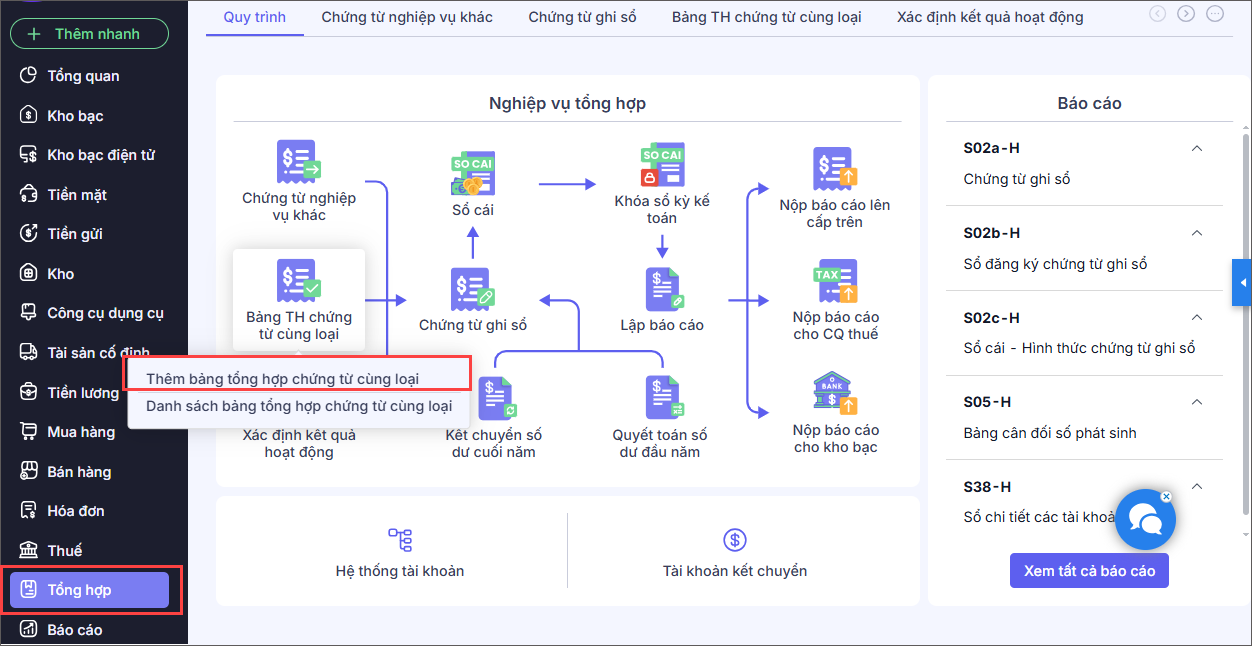Open the Hệ thống tài khoản icon
The width and height of the screenshot is (1252, 646).
400,540
